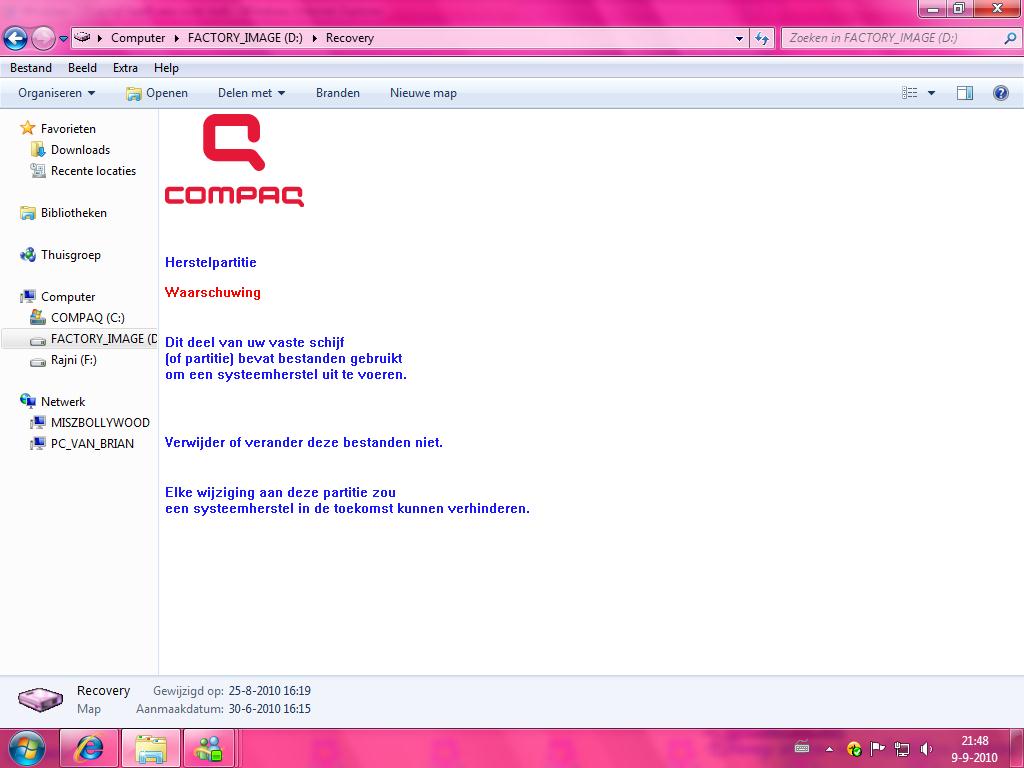Open the PC_VAN_BRIAN network computer
This screenshot has width=1024, height=768.
click(x=92, y=443)
